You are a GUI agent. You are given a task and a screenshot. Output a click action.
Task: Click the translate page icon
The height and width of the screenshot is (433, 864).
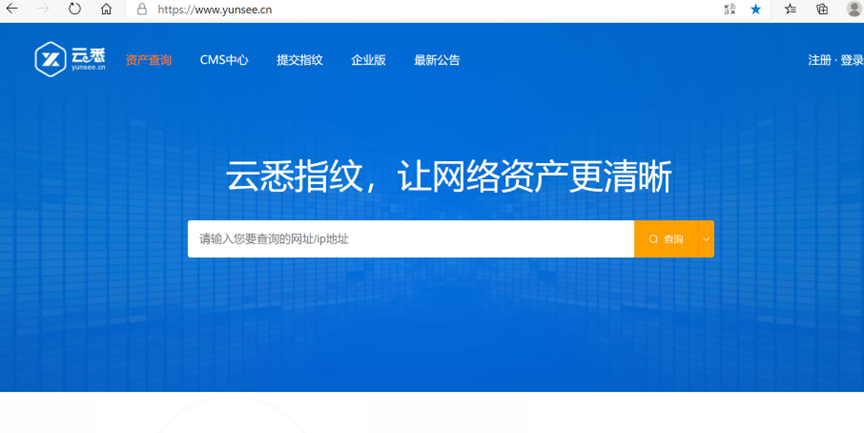tap(729, 9)
